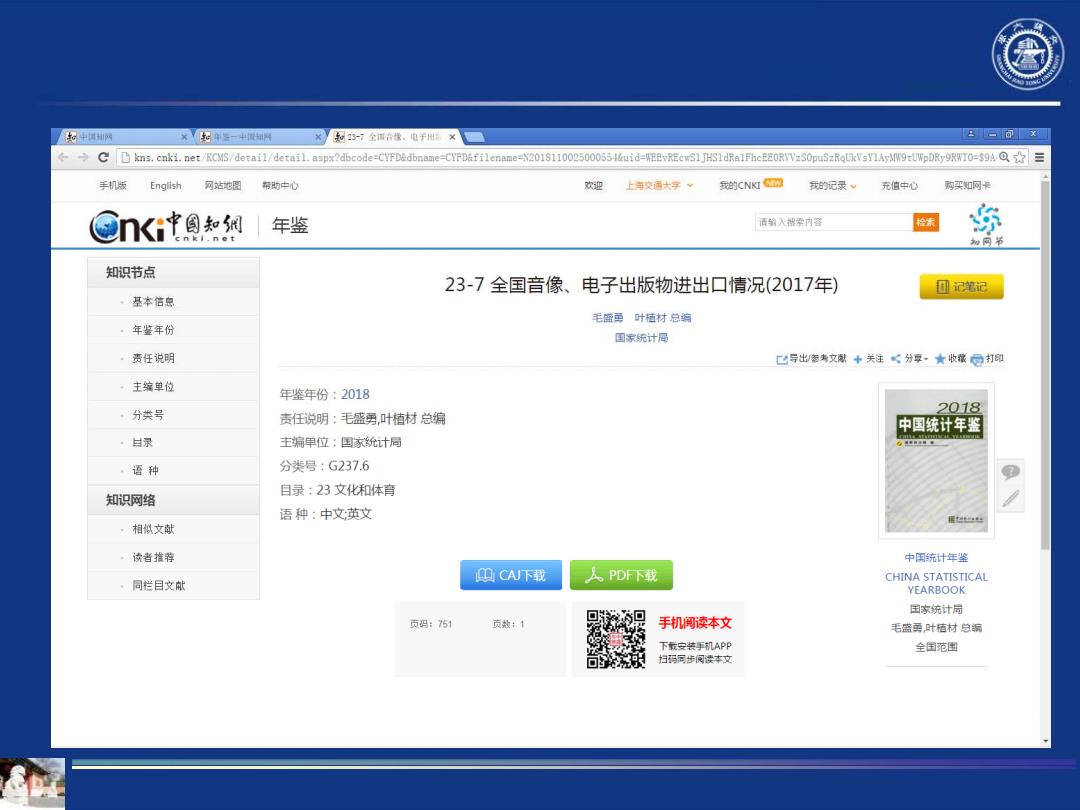Open a new browser tab
The width and height of the screenshot is (1080, 810).
pos(475,136)
